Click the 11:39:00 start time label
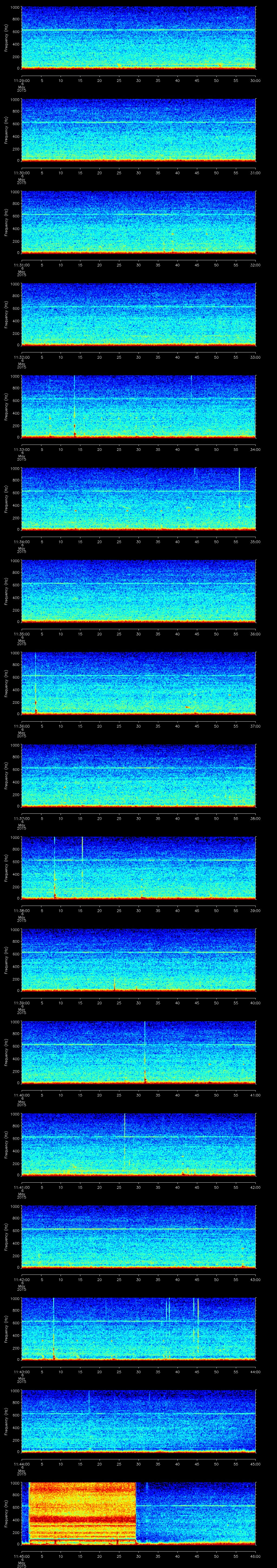 point(21,1003)
